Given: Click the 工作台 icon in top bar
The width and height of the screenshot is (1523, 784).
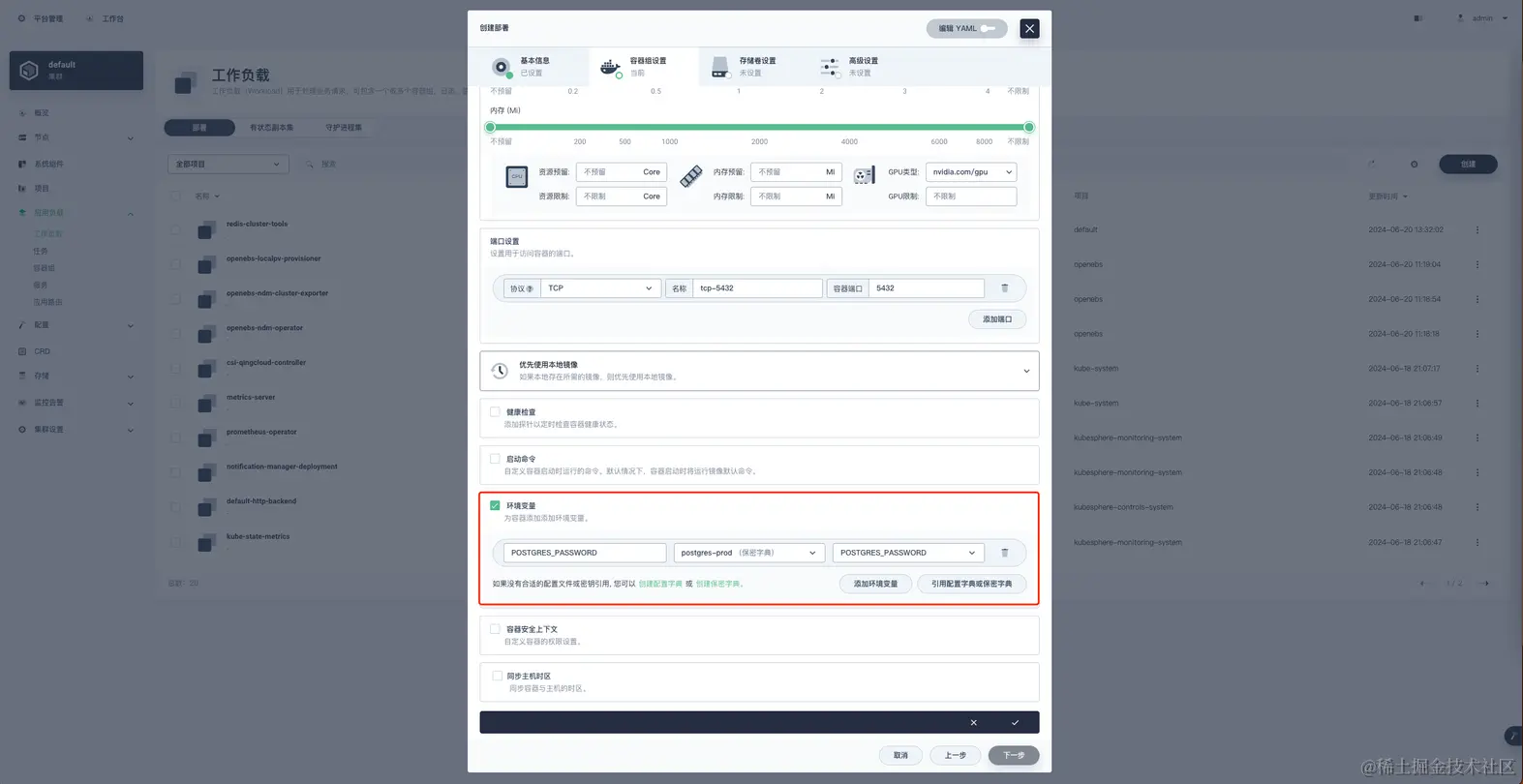Looking at the screenshot, I should (90, 18).
